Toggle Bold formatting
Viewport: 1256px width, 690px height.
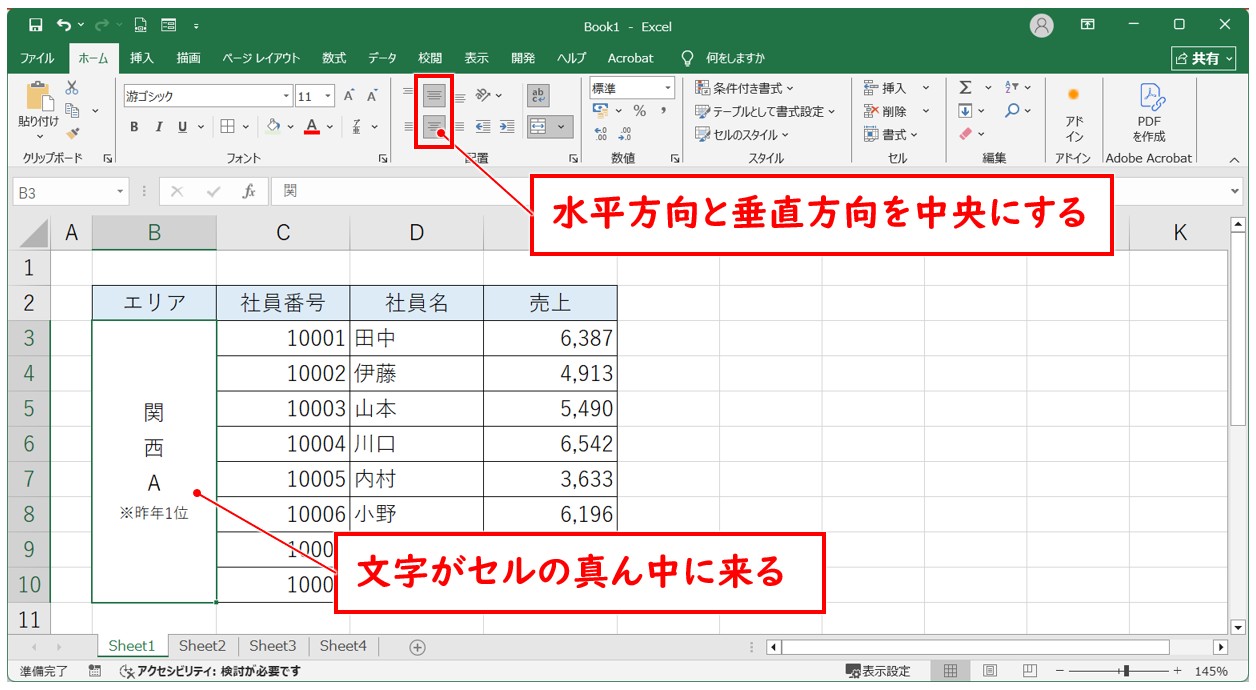point(134,127)
